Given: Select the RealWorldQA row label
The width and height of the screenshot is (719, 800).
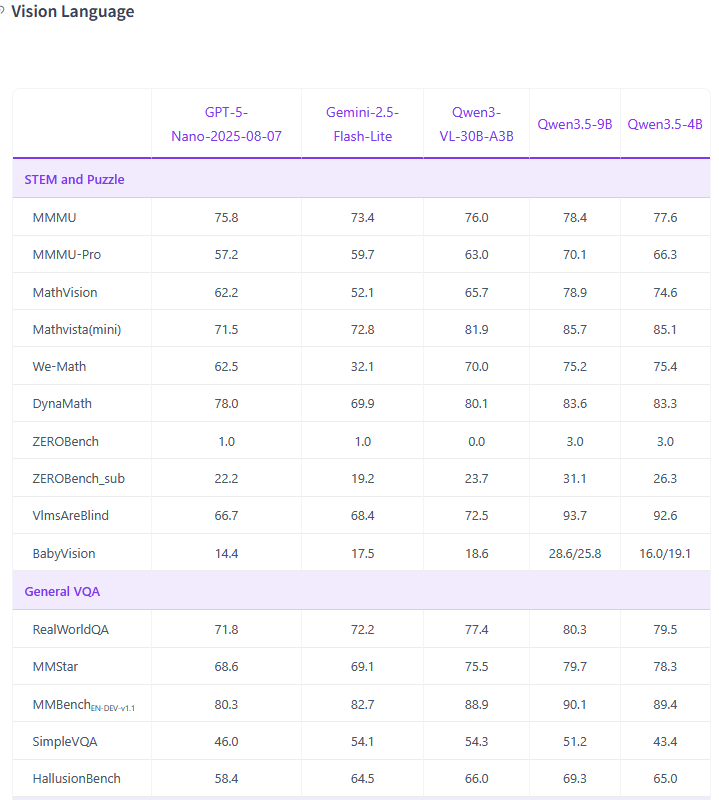Looking at the screenshot, I should click(x=69, y=629).
